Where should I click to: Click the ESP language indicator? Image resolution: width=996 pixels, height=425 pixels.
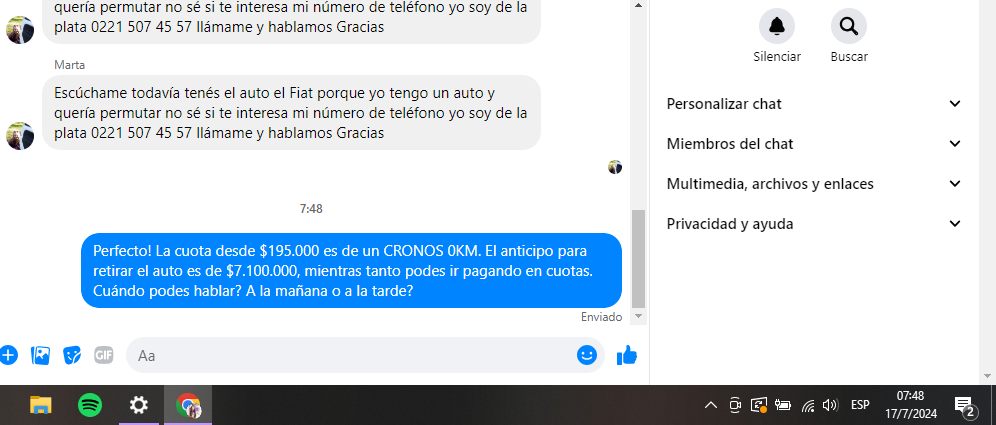click(860, 405)
